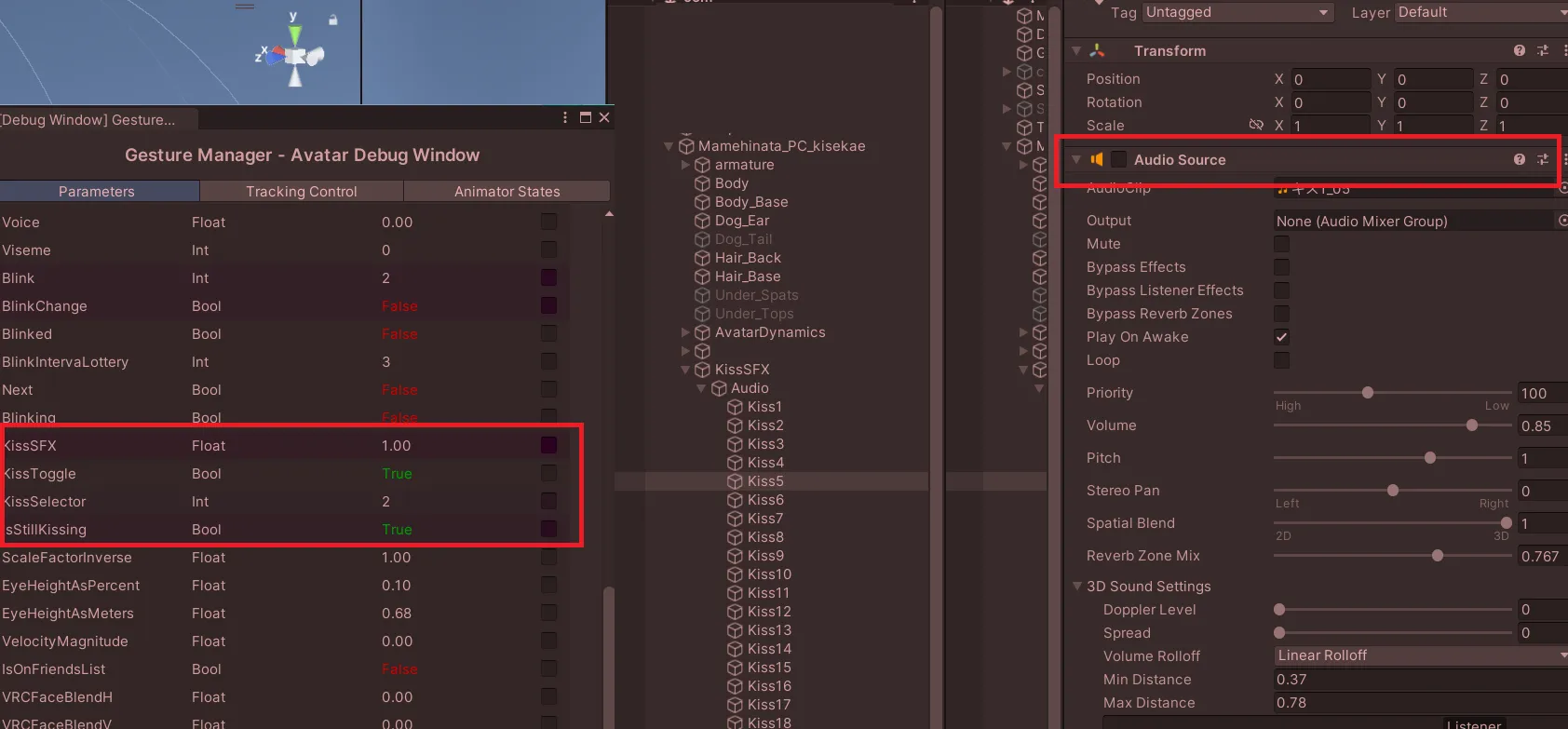Click the cube icon beside Hair_Back
Screen dimensions: 1568x729
coord(703,258)
